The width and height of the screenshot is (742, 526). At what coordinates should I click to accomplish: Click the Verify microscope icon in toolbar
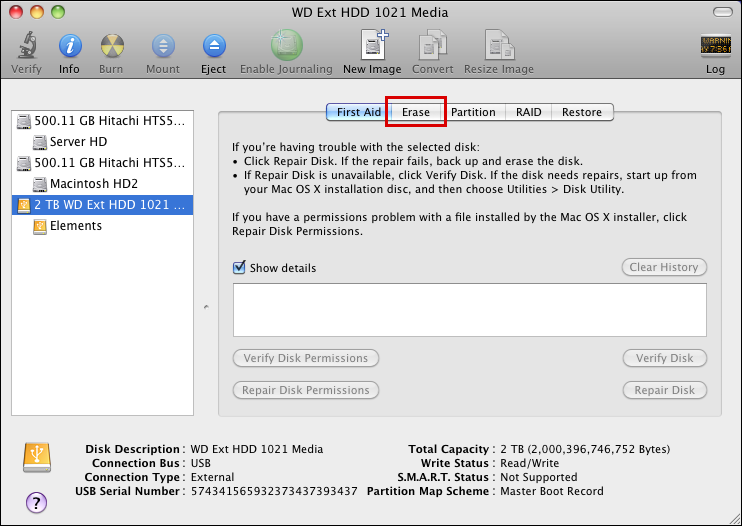click(x=27, y=45)
